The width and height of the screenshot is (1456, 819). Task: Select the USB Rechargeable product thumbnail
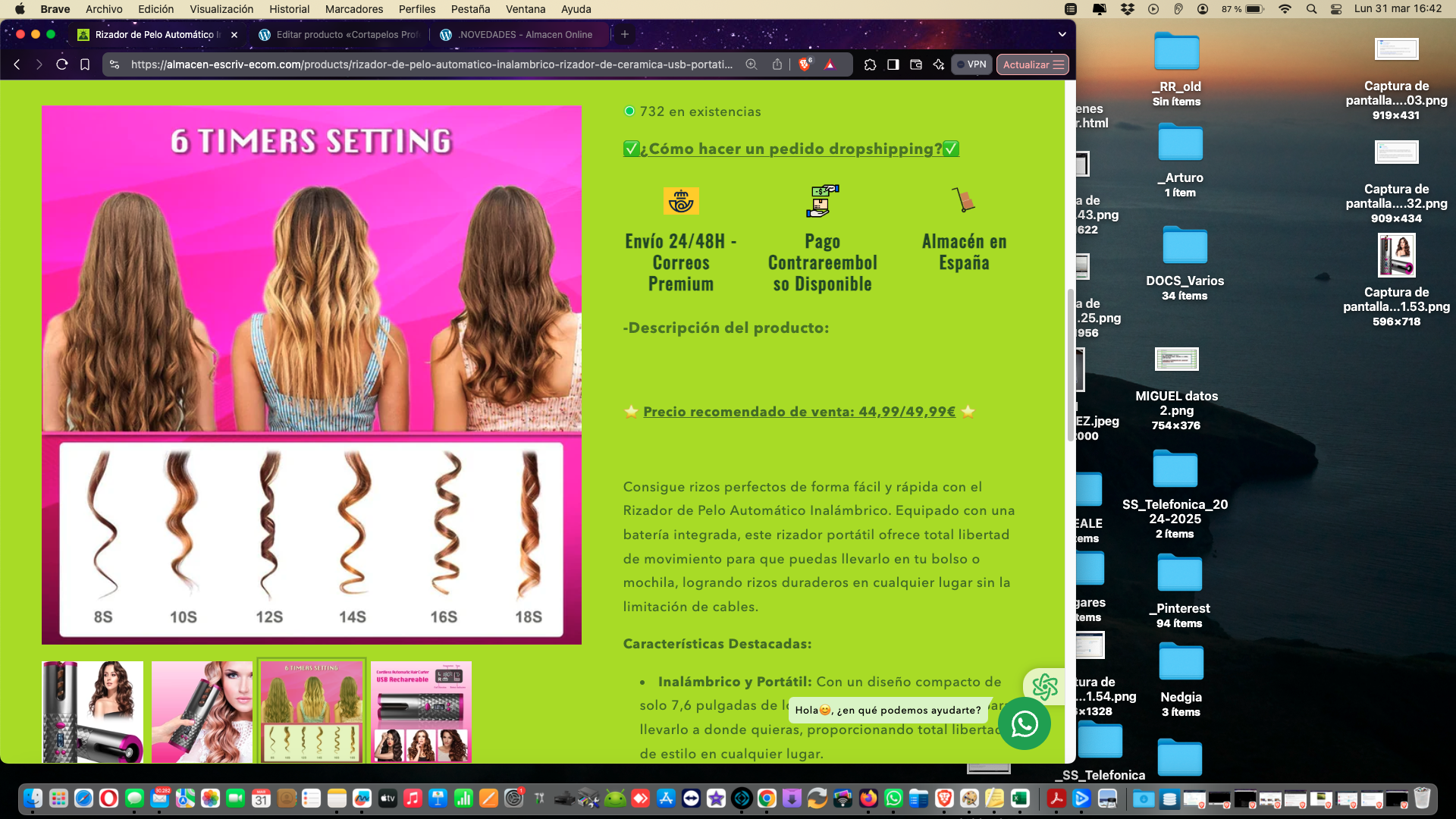[x=421, y=711]
